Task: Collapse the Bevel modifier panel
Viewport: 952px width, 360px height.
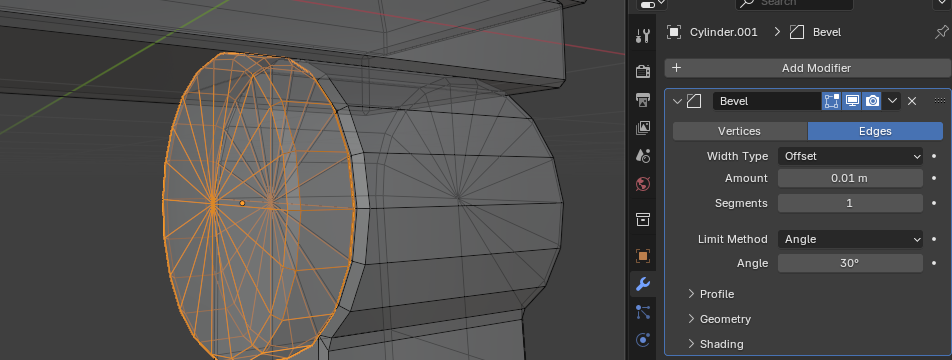Action: 678,101
